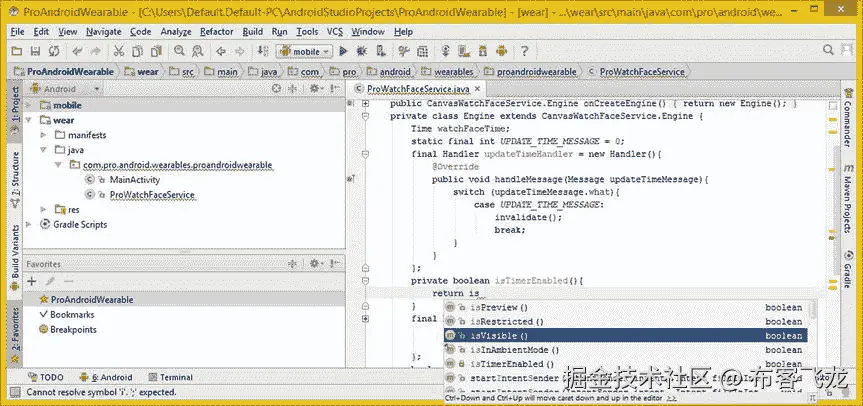Open the TODO tool window
The height and width of the screenshot is (406, 863).
(x=46, y=377)
